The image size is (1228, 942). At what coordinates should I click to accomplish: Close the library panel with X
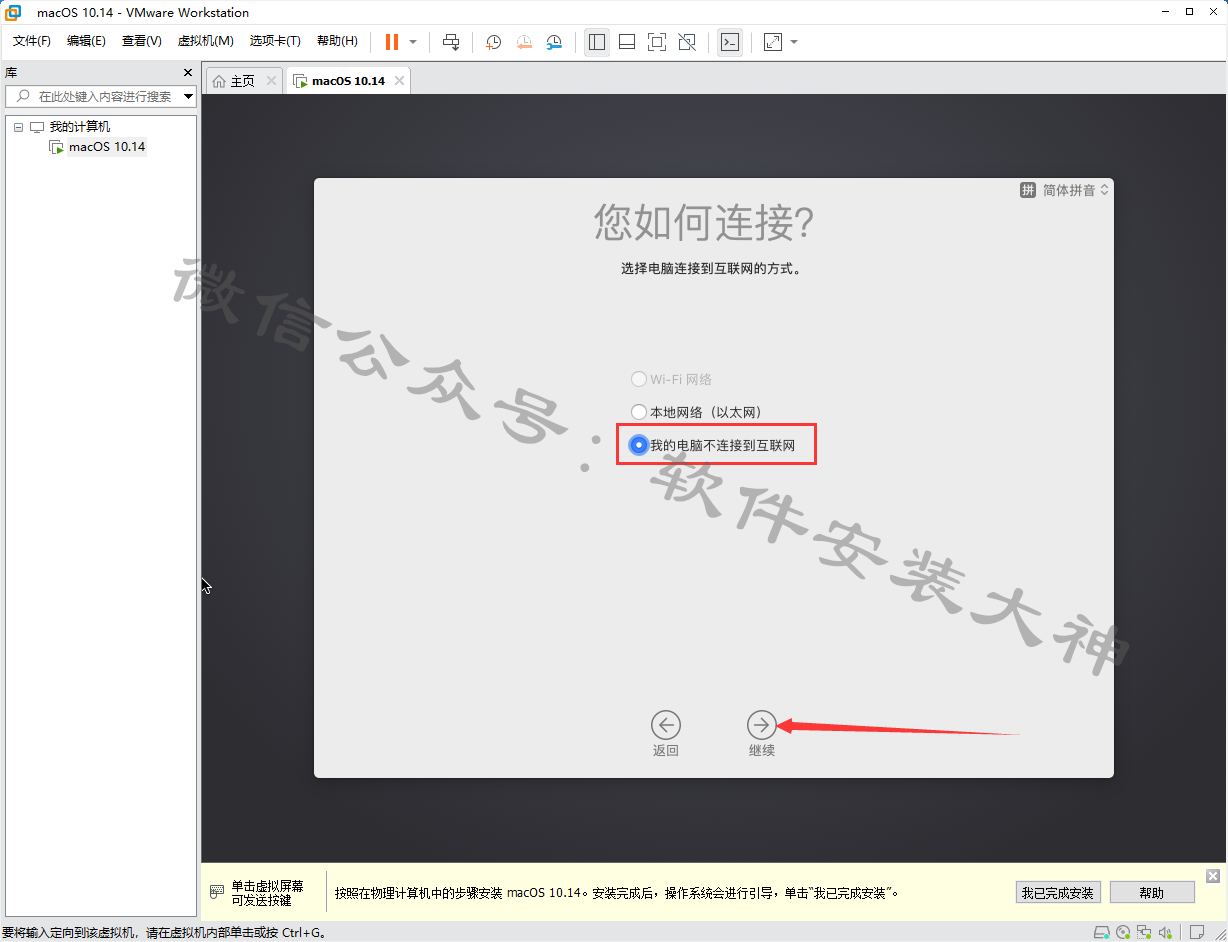pos(188,73)
